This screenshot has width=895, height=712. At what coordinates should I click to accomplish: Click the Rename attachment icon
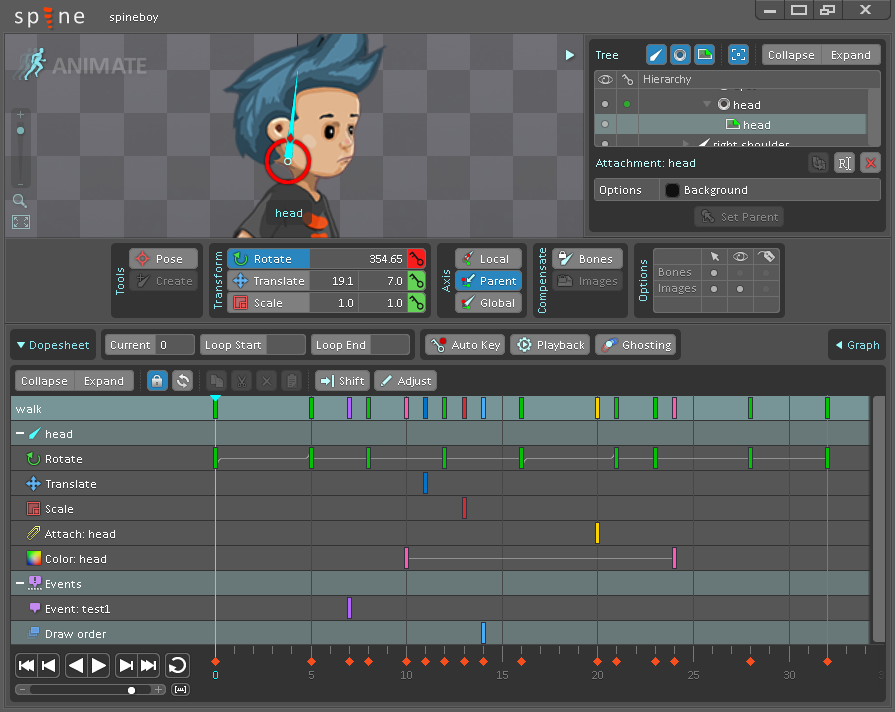click(x=844, y=163)
